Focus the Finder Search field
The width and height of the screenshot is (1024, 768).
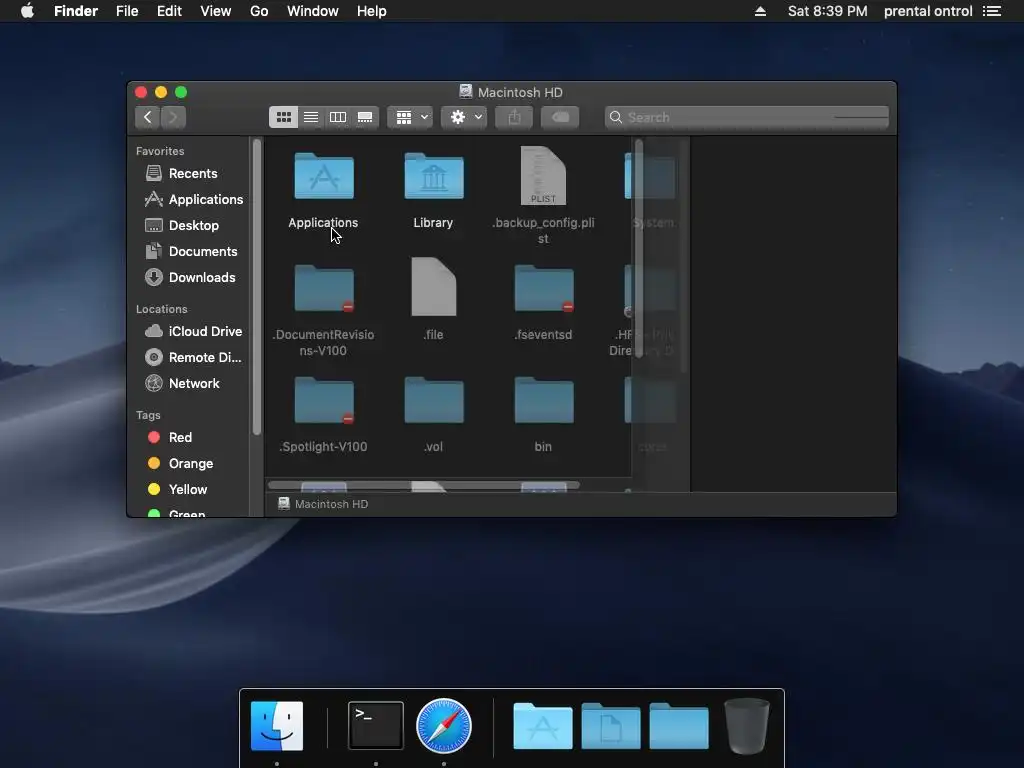(746, 118)
